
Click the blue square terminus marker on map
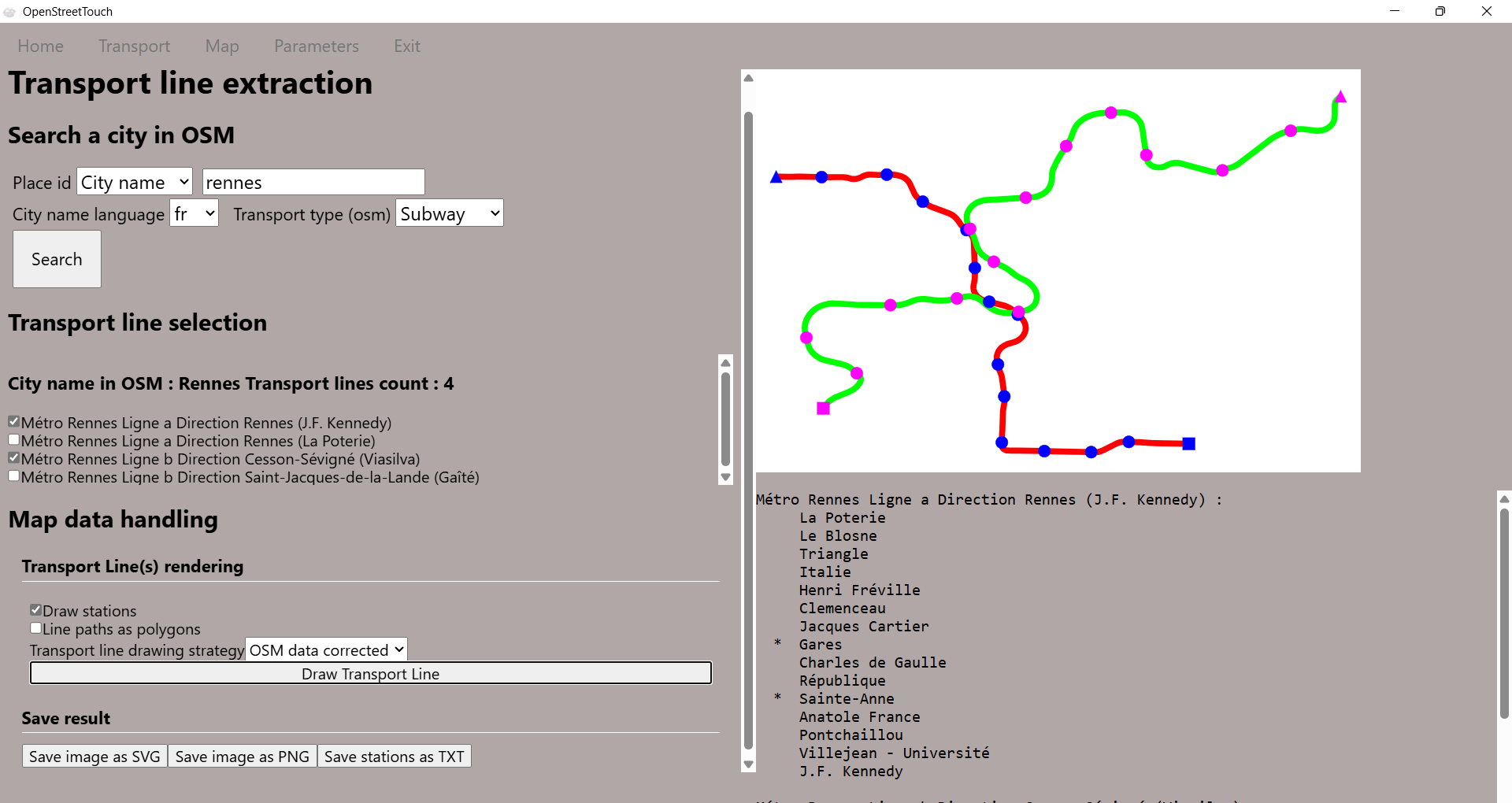click(1189, 444)
